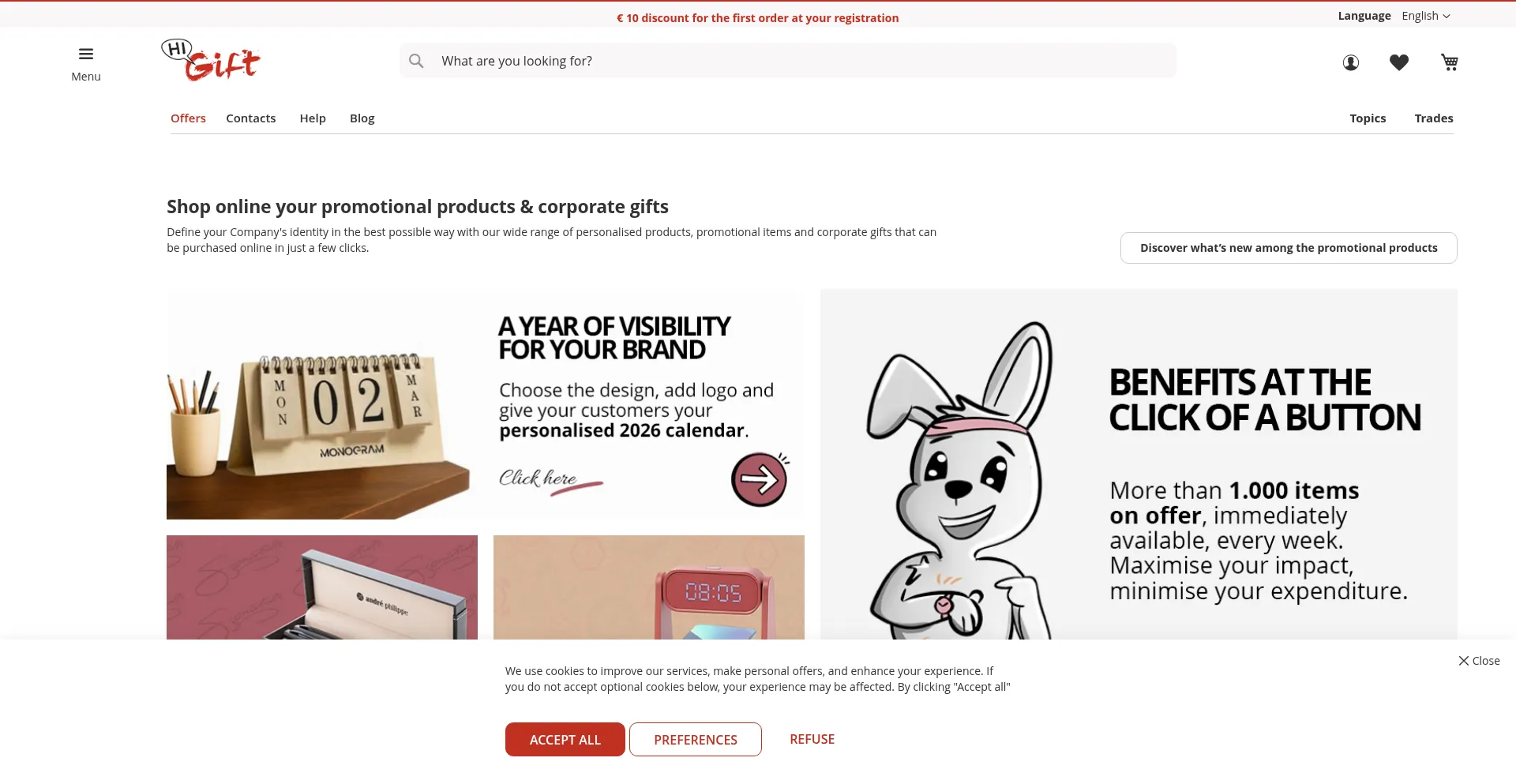Close the cookie banner with X
This screenshot has height=784, width=1516.
click(1479, 661)
